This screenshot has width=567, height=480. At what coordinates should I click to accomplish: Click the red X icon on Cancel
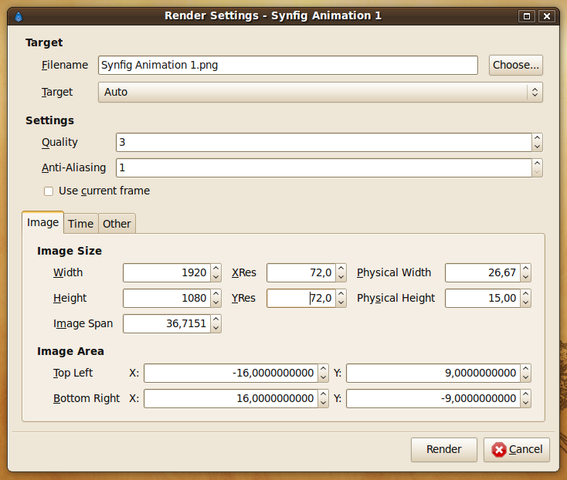(499, 450)
